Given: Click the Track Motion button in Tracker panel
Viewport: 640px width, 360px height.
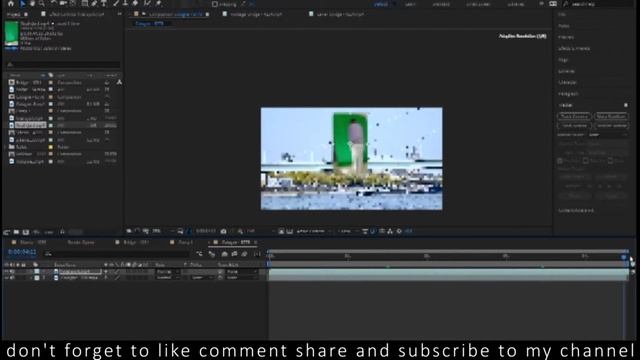Looking at the screenshot, I should tap(574, 126).
